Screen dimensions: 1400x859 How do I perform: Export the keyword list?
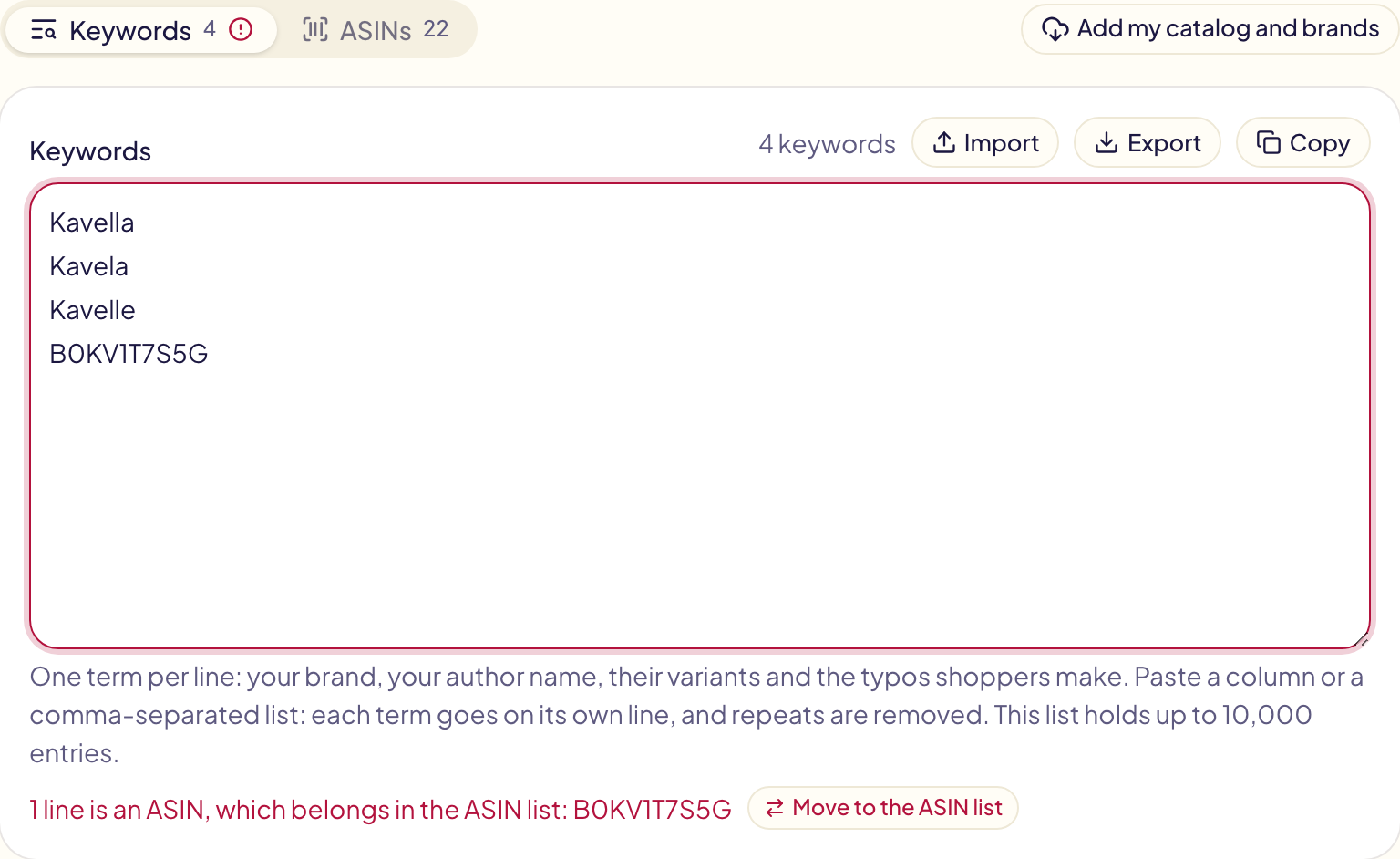[x=1148, y=142]
